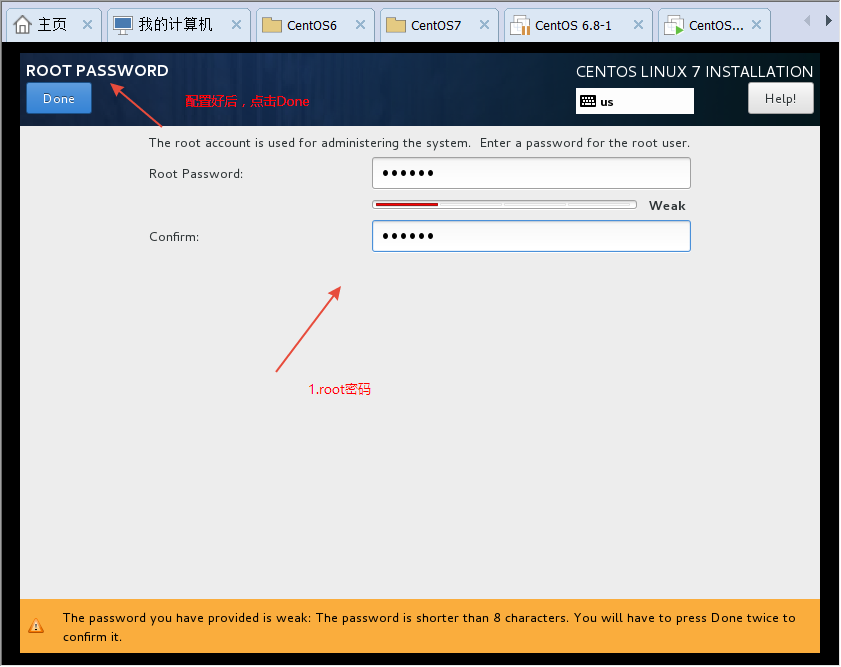The image size is (841, 667).
Task: Click the keyboard icon beside us
Action: [588, 101]
